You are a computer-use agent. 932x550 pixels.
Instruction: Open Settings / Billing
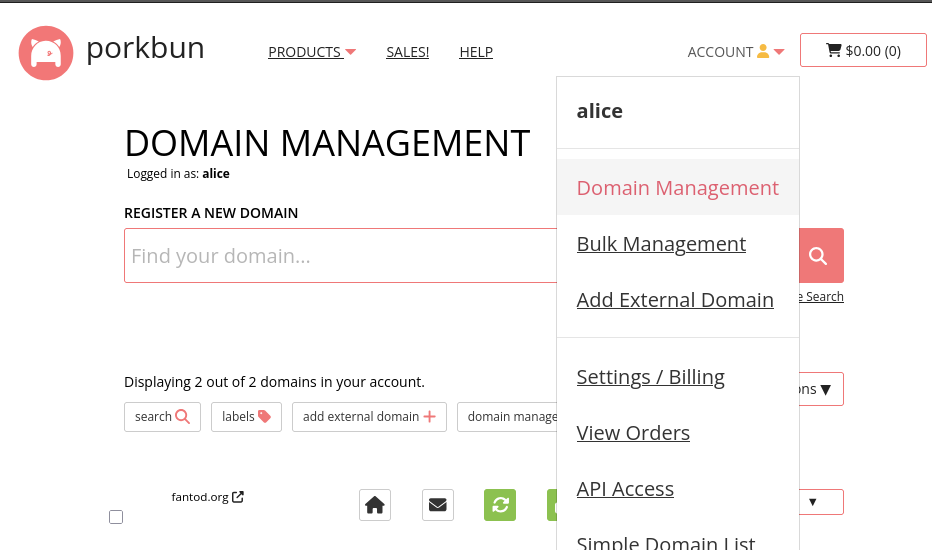(650, 377)
